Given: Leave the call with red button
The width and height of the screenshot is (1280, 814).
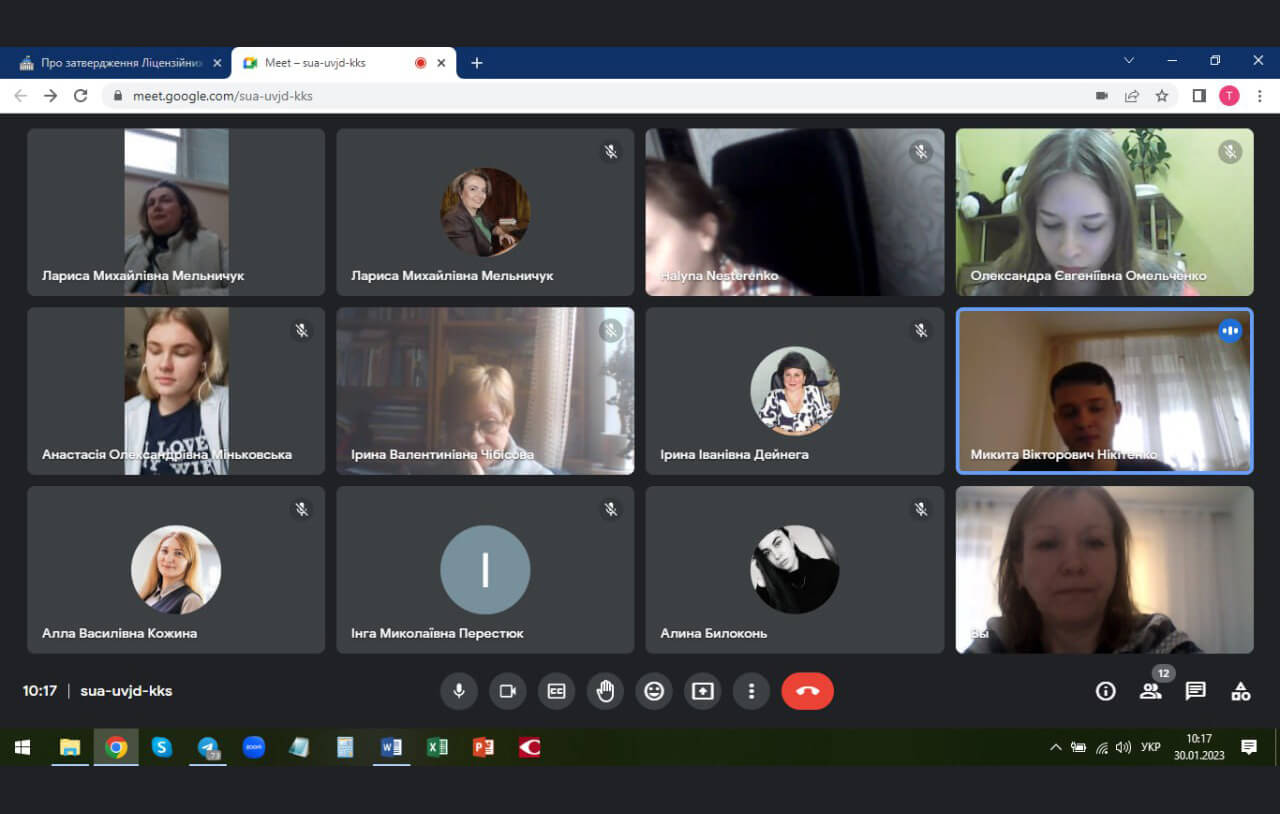Looking at the screenshot, I should 807,691.
